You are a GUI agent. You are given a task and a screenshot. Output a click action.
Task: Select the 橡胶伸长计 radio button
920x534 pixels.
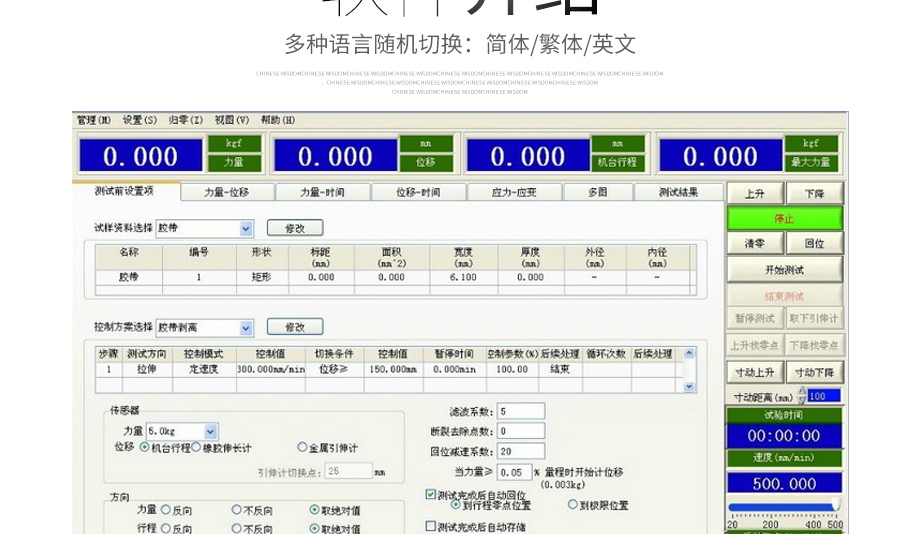click(x=196, y=448)
